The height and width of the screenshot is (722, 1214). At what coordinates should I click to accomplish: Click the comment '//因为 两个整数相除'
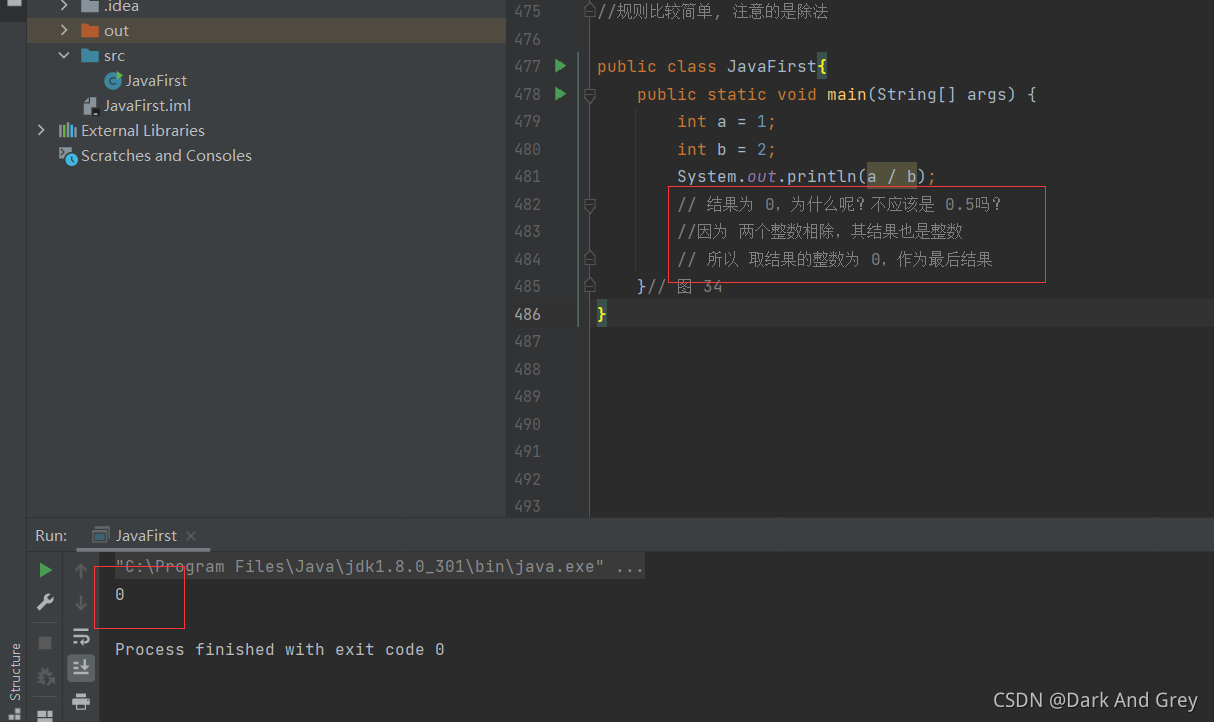[820, 232]
